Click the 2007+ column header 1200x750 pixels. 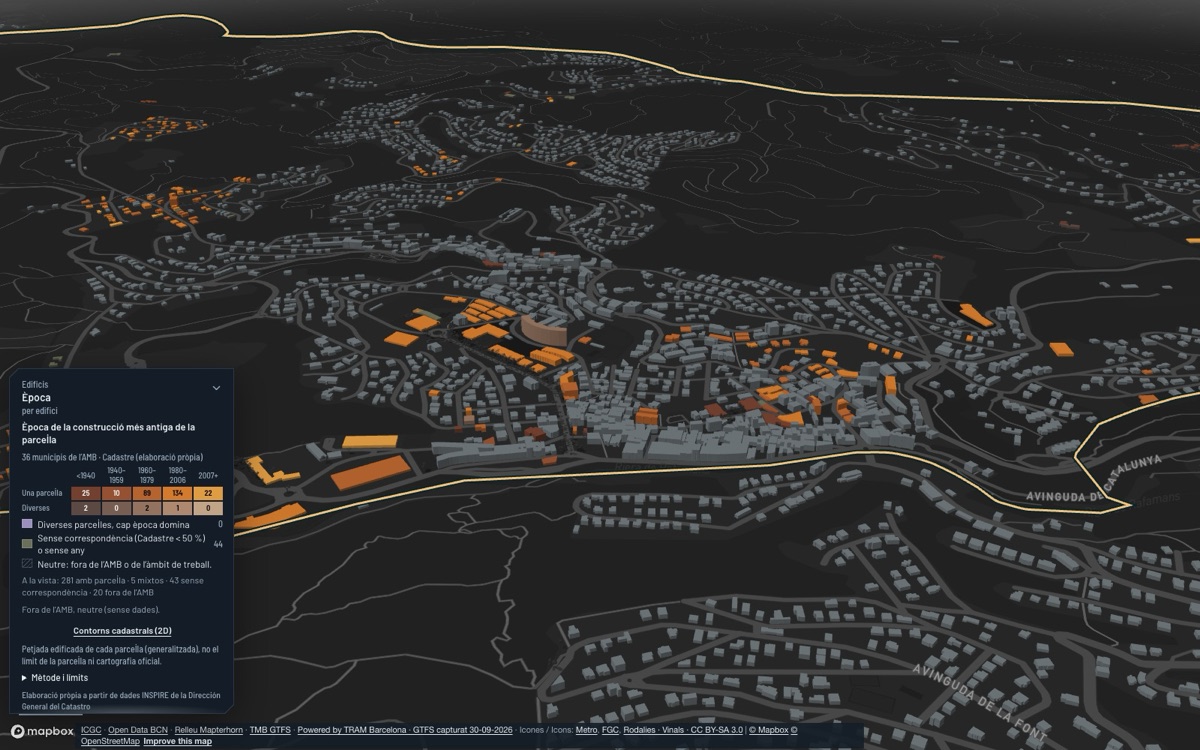[x=208, y=475]
